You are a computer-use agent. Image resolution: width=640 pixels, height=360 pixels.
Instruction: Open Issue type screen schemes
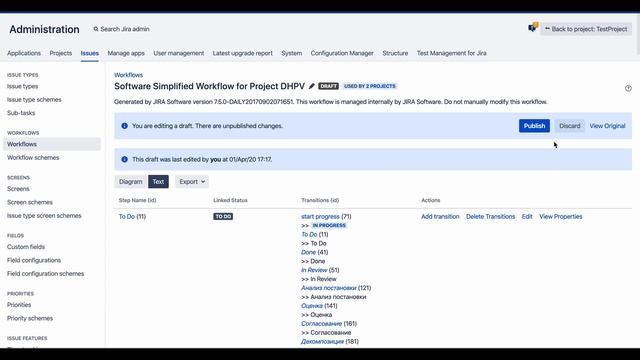tap(44, 216)
